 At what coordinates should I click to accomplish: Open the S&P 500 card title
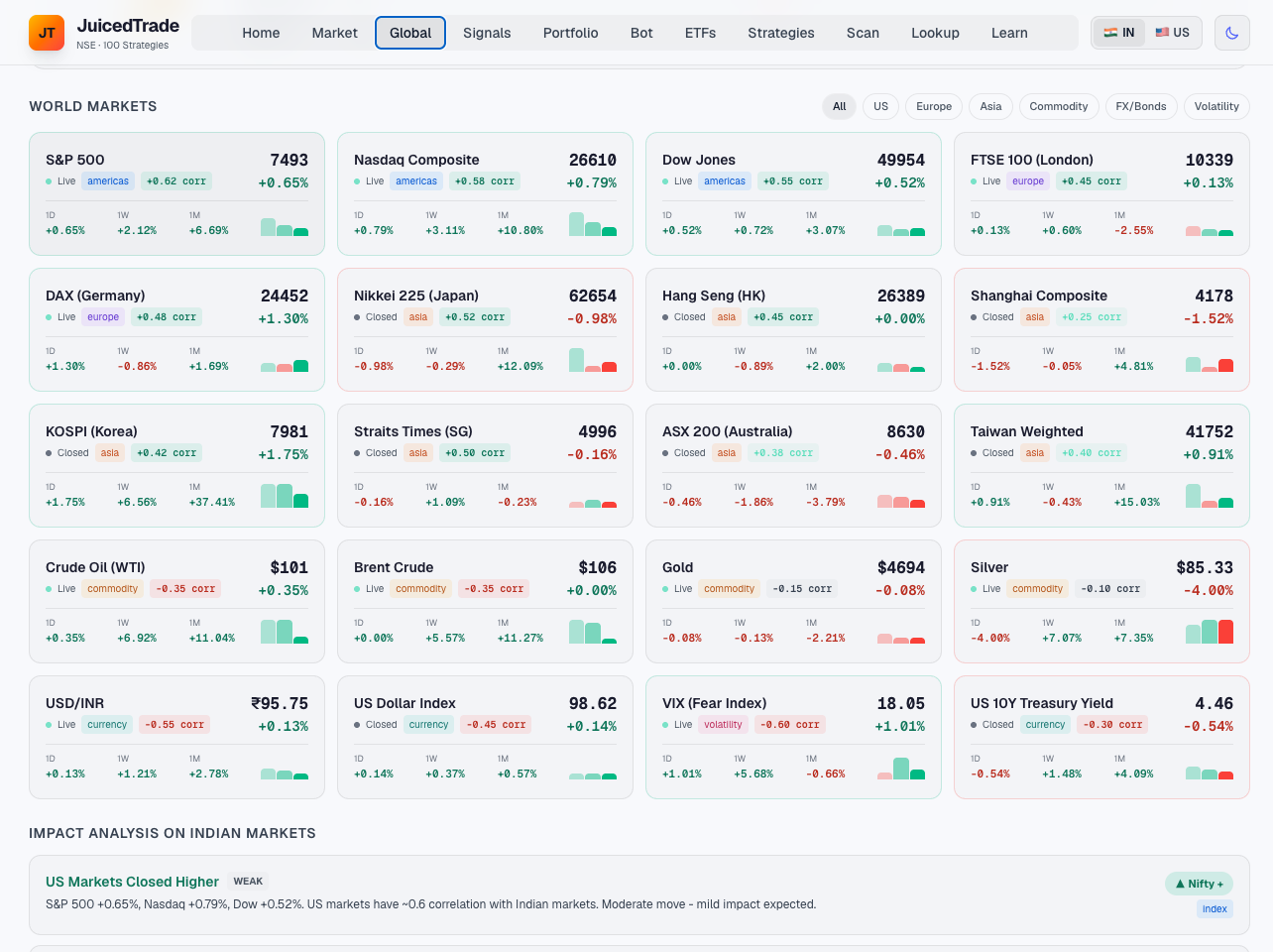pos(75,160)
